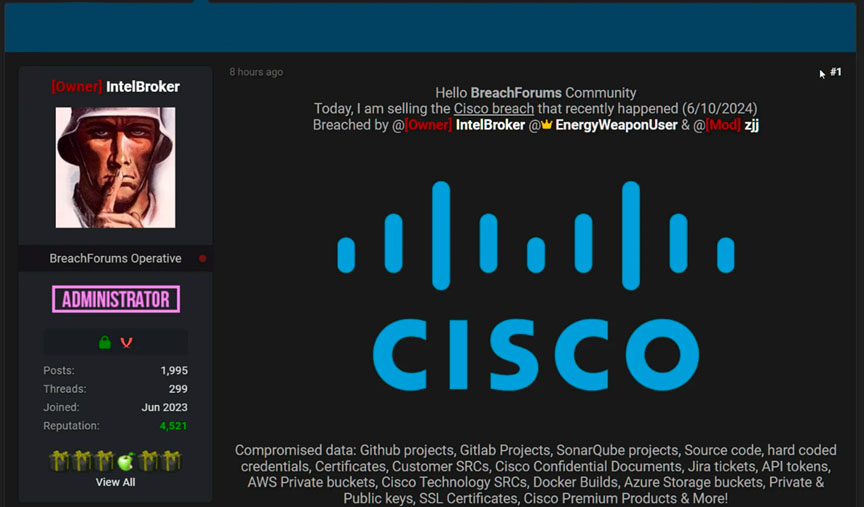
Task: Click the gift box left of the apple
Action: pos(104,461)
